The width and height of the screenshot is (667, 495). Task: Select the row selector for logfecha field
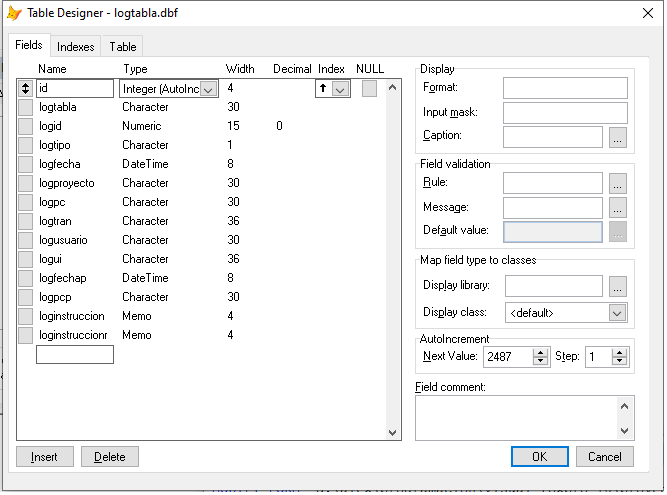[x=27, y=165]
